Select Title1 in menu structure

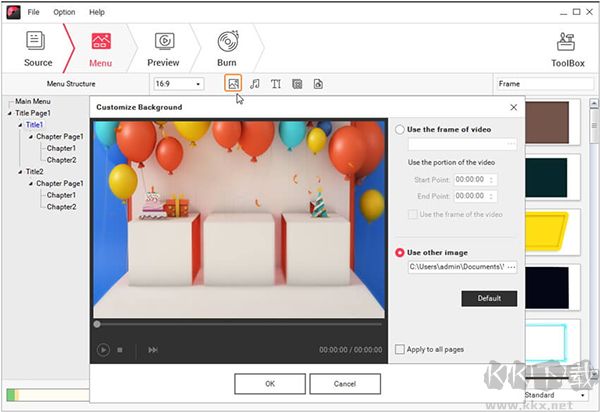(34, 125)
